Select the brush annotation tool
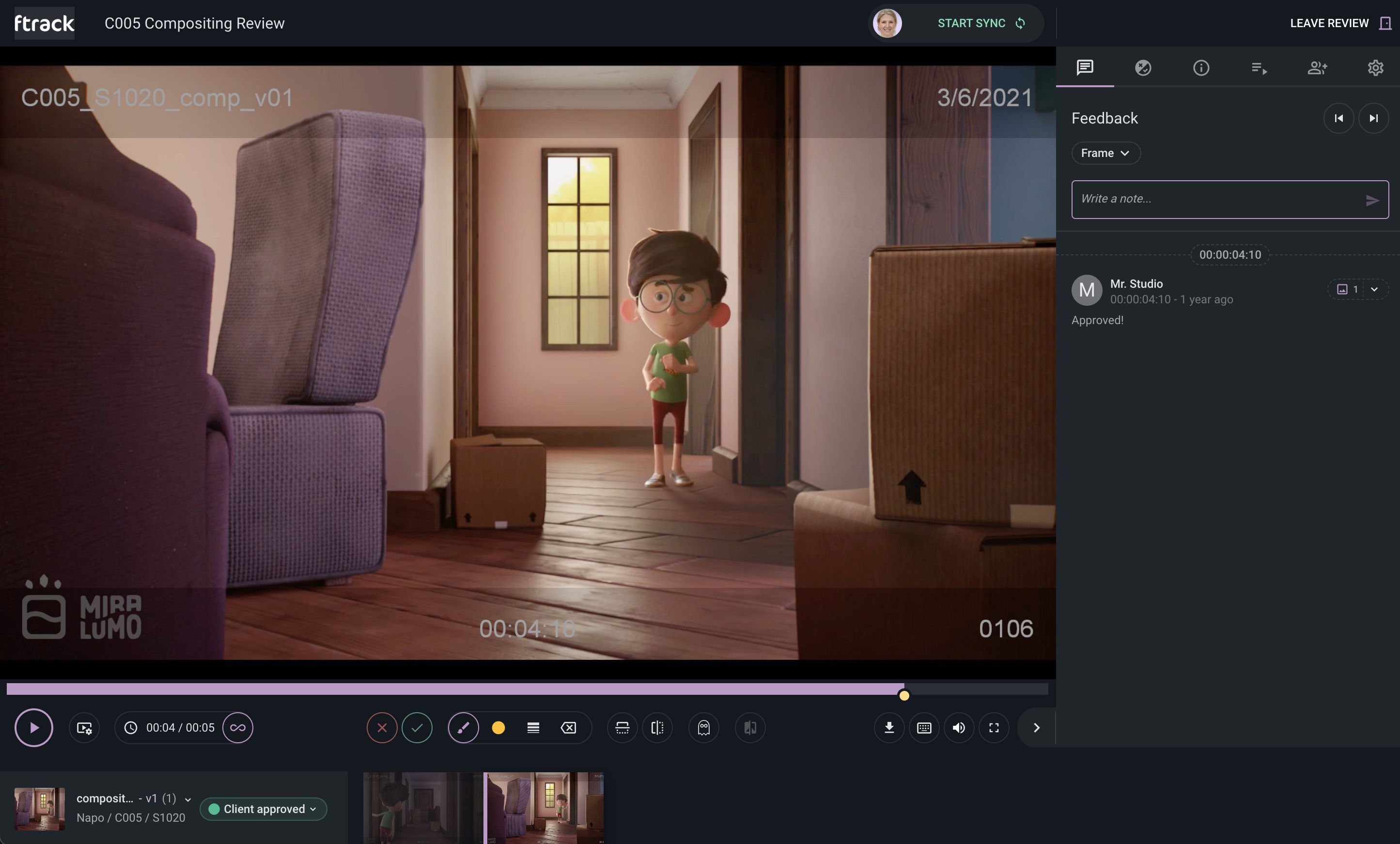Screen dimensions: 1400x844 click(463, 728)
